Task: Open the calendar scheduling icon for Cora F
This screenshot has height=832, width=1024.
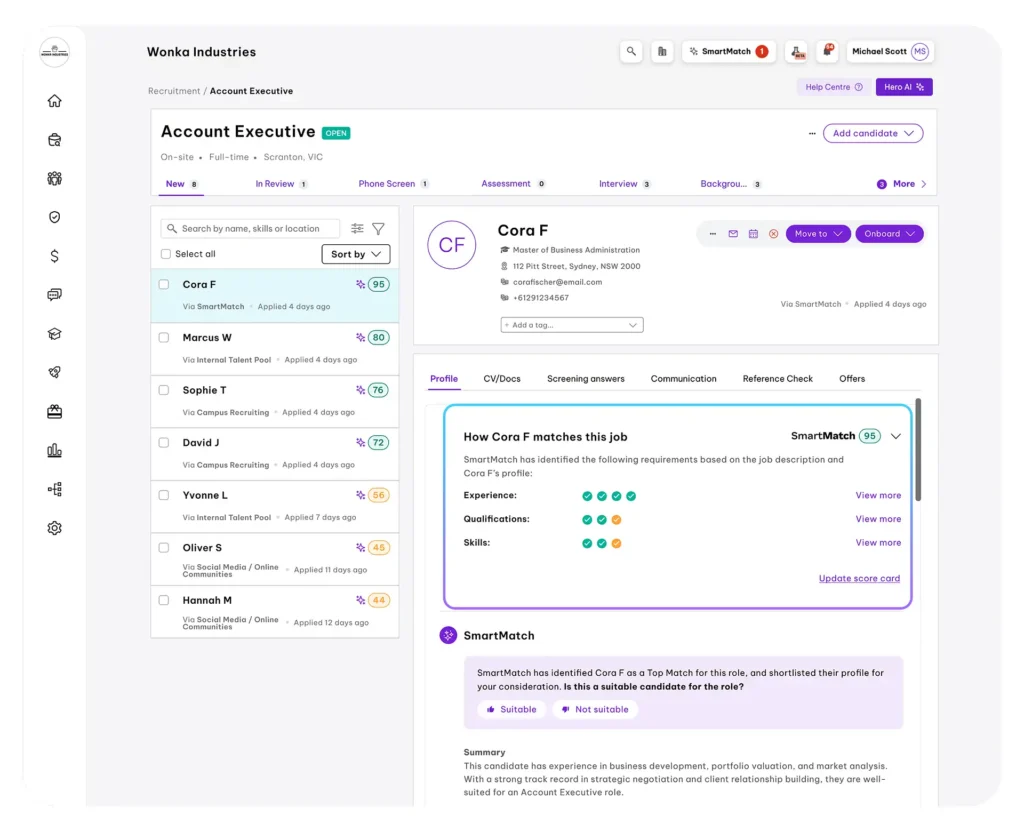Action: (x=754, y=233)
